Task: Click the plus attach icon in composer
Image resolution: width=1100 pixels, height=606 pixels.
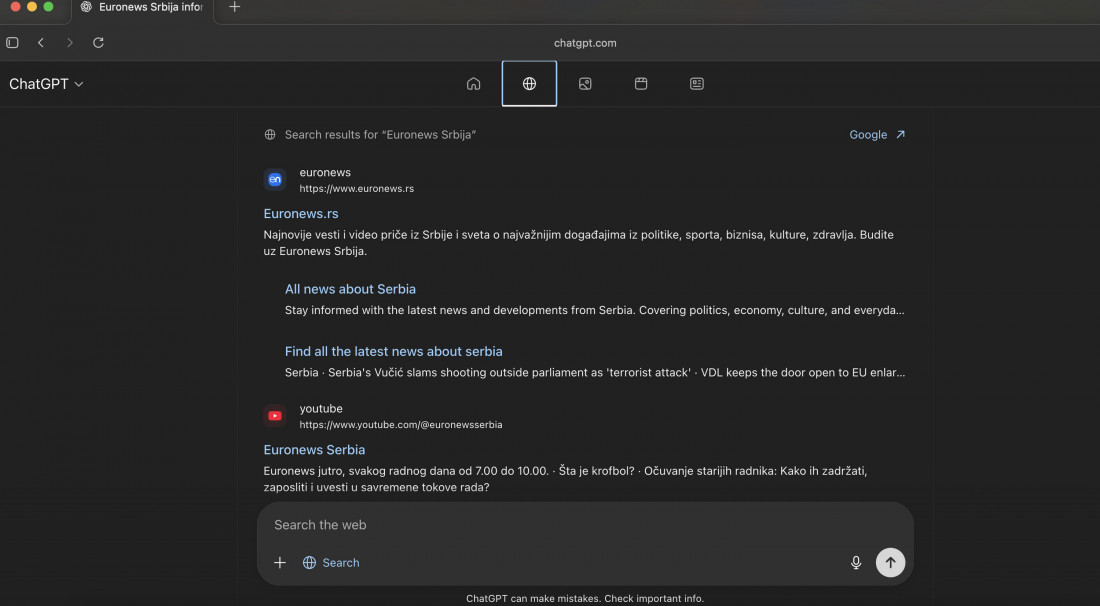Action: 280,563
